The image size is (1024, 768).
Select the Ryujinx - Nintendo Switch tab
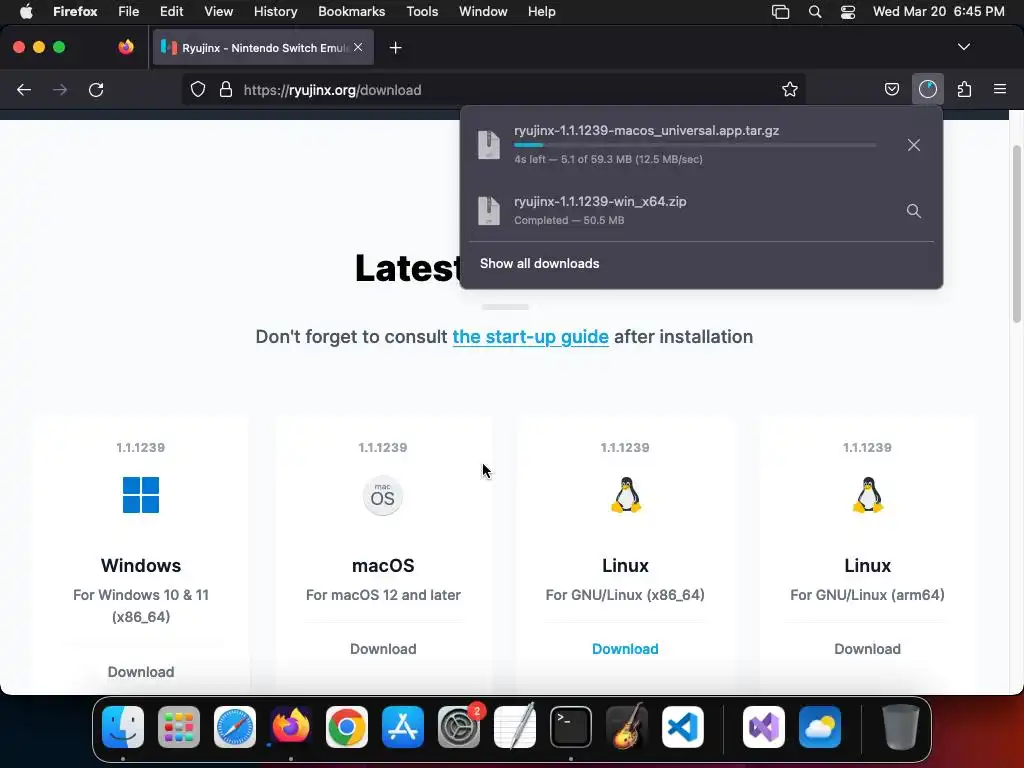263,48
